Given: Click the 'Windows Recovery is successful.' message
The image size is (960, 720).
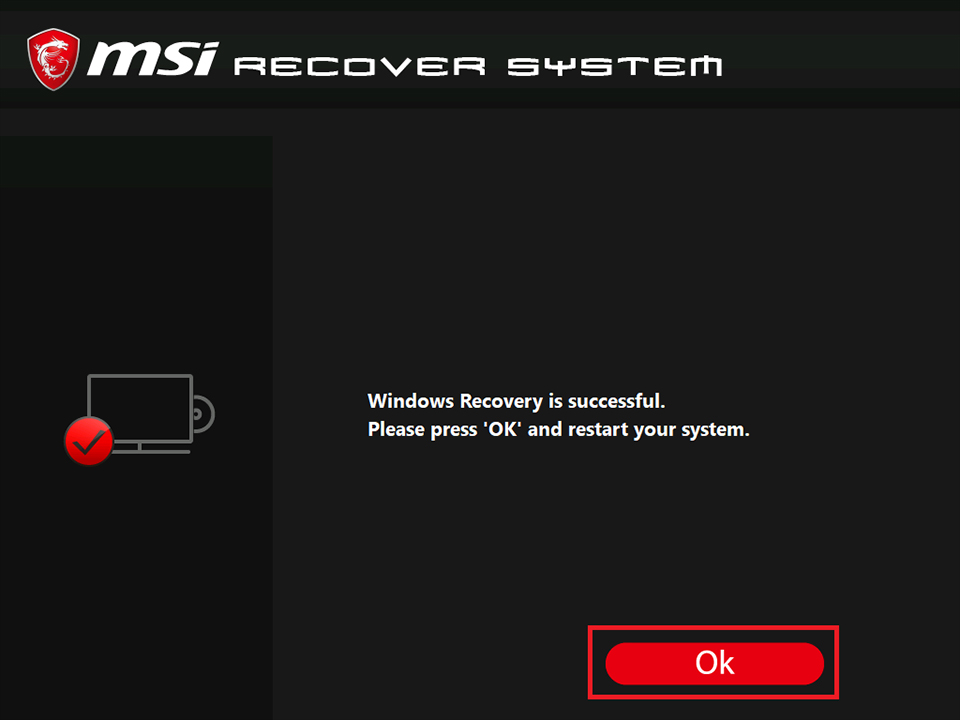Looking at the screenshot, I should tap(516, 401).
